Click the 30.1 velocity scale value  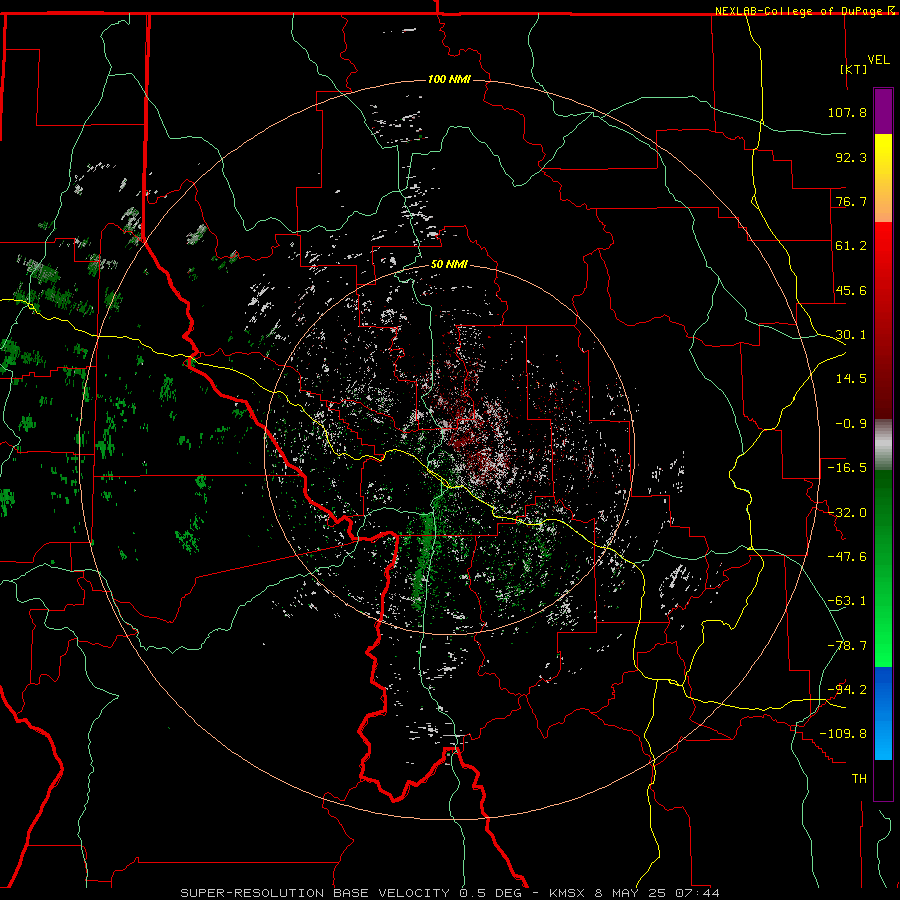851,335
